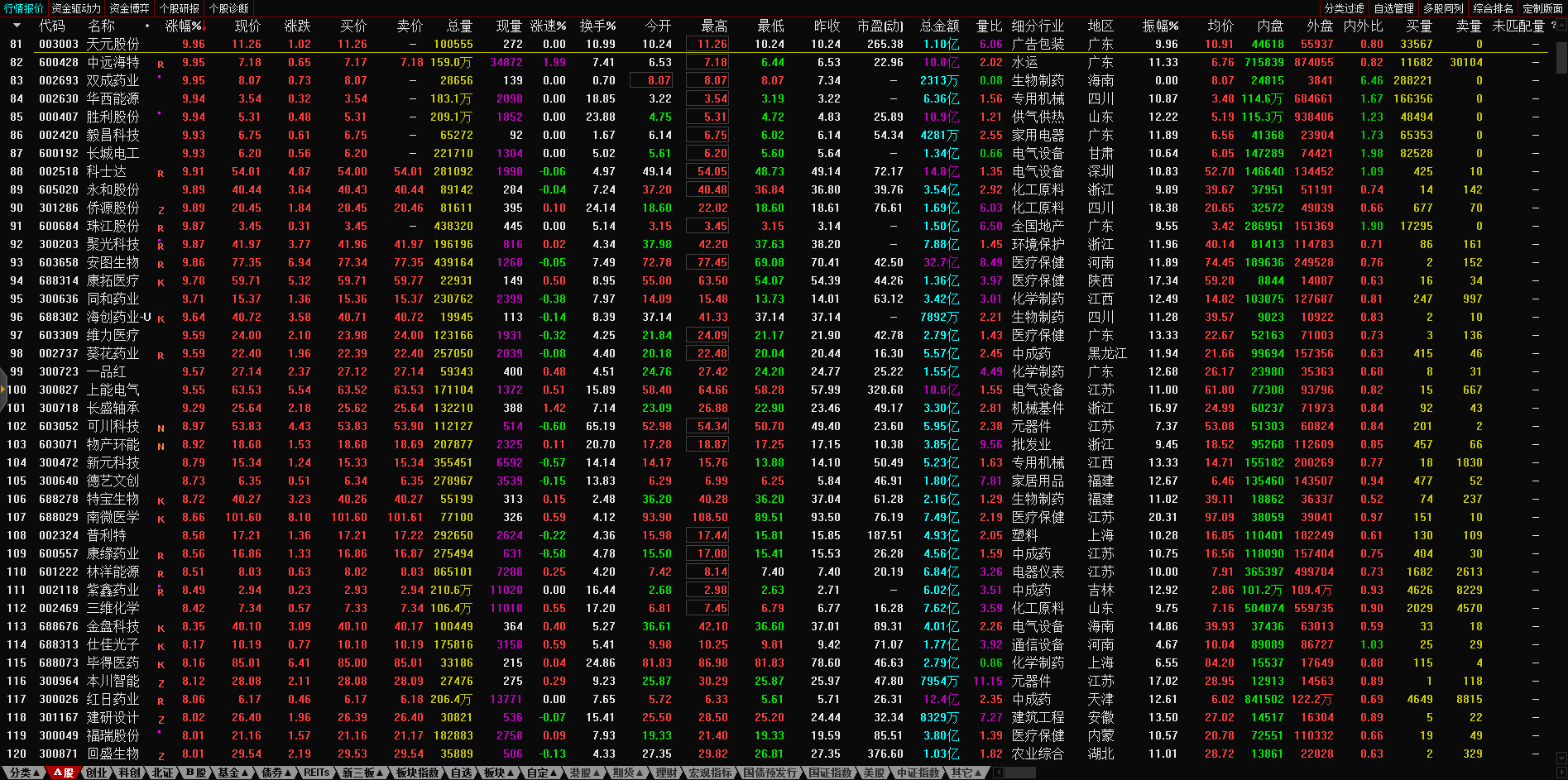Viewport: 1568px width, 780px height.
Task: Expand the 分类 tab menu at bottom
Action: (x=24, y=773)
